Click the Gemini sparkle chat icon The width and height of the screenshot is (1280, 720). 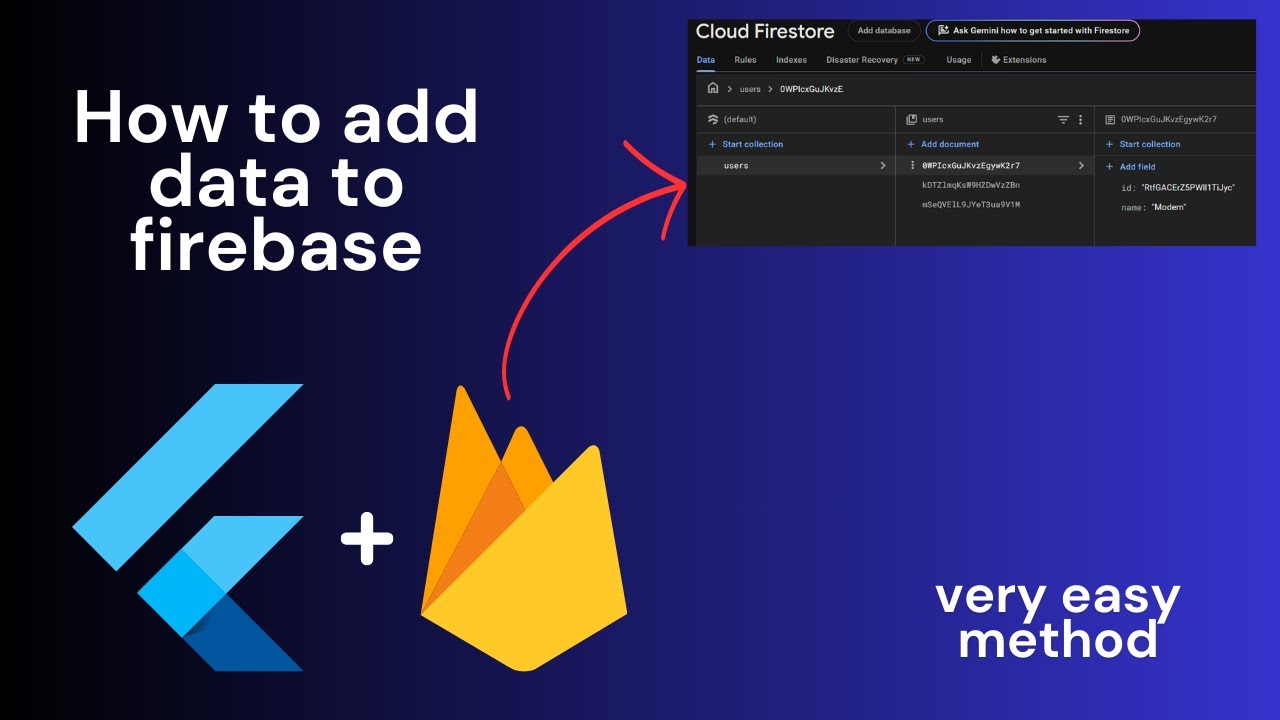943,31
